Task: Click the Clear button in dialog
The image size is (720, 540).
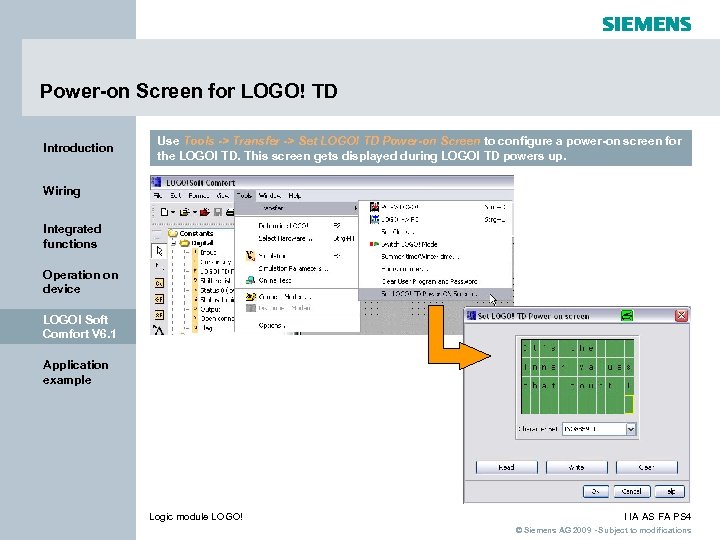Action: pyautogui.click(x=647, y=467)
